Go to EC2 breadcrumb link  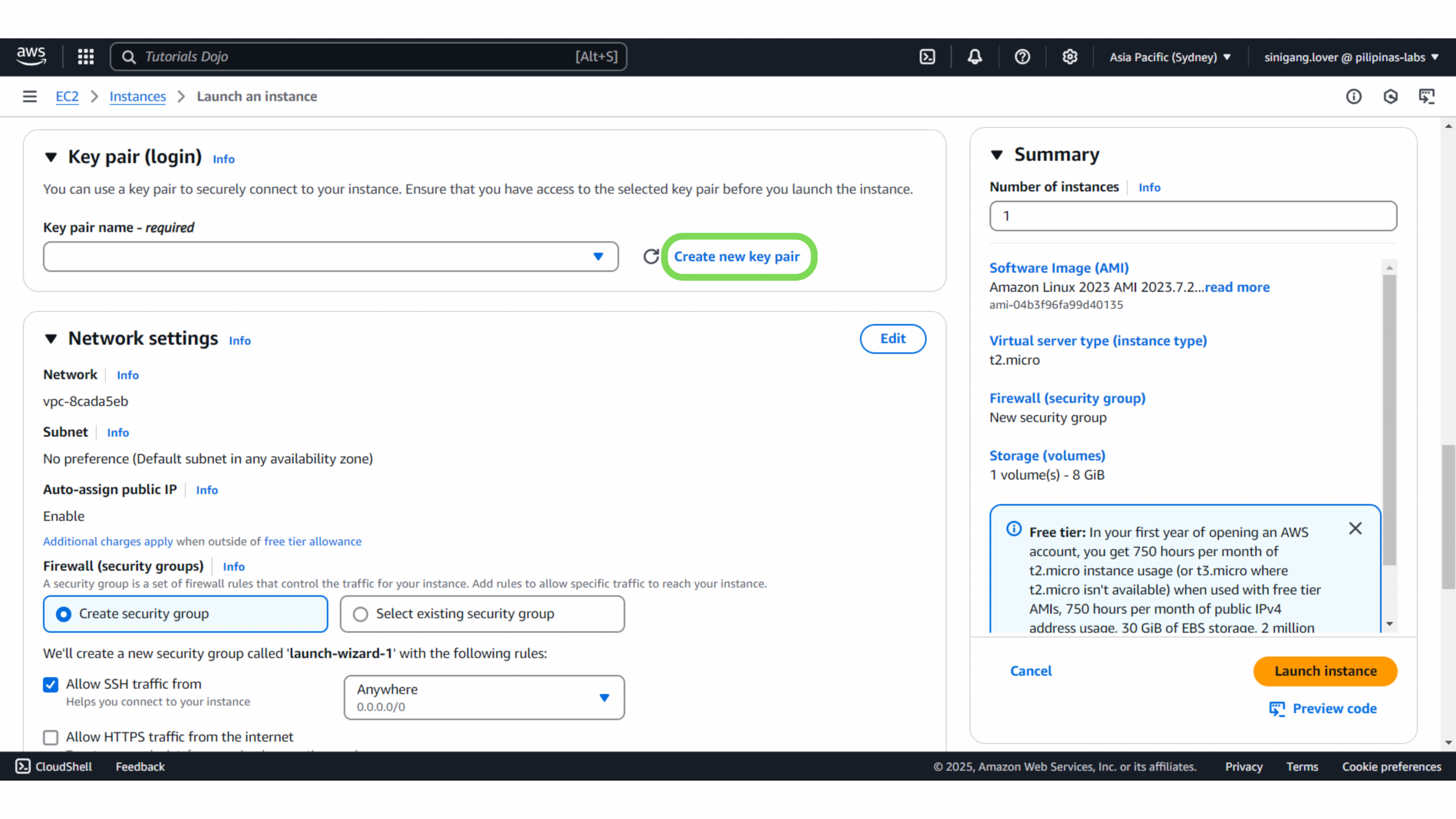coord(67,97)
